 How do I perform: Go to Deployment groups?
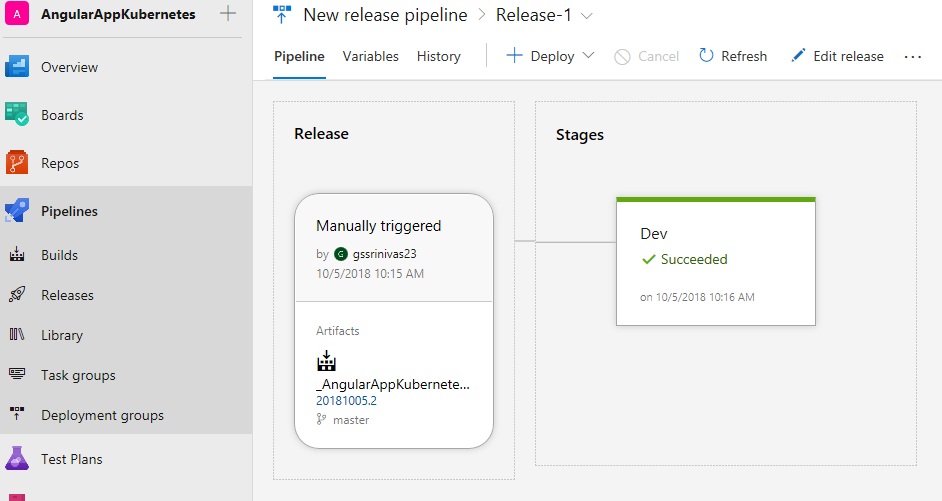pos(102,416)
